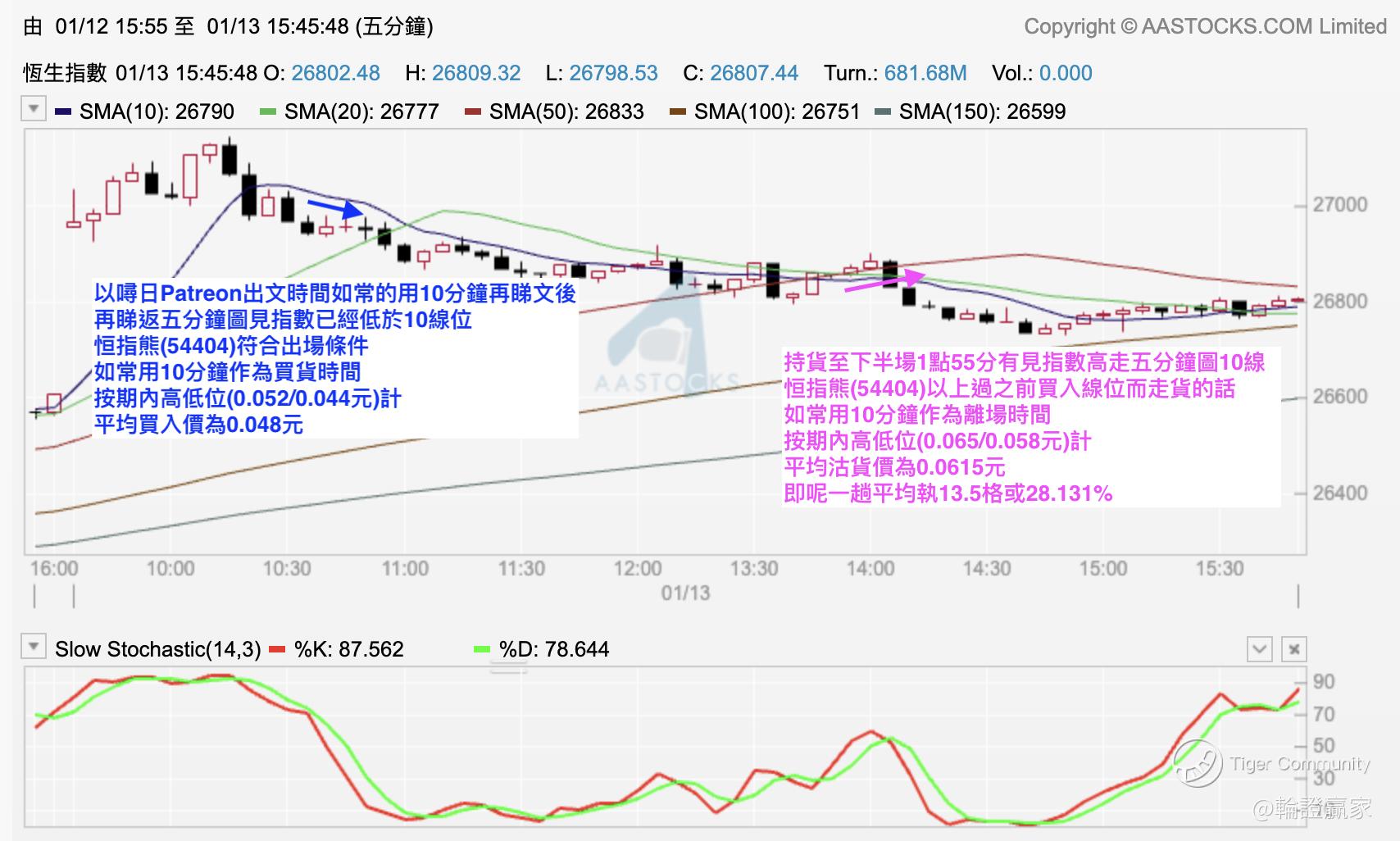This screenshot has width=1400, height=841.
Task: Close the Slow Stochastic indicator panel
Action: 1293,649
